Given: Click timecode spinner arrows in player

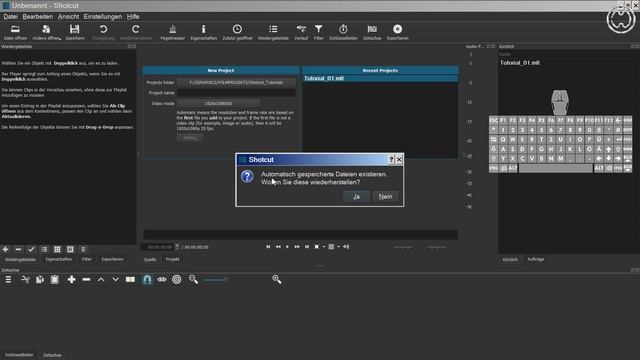Looking at the screenshot, I should tap(177, 247).
